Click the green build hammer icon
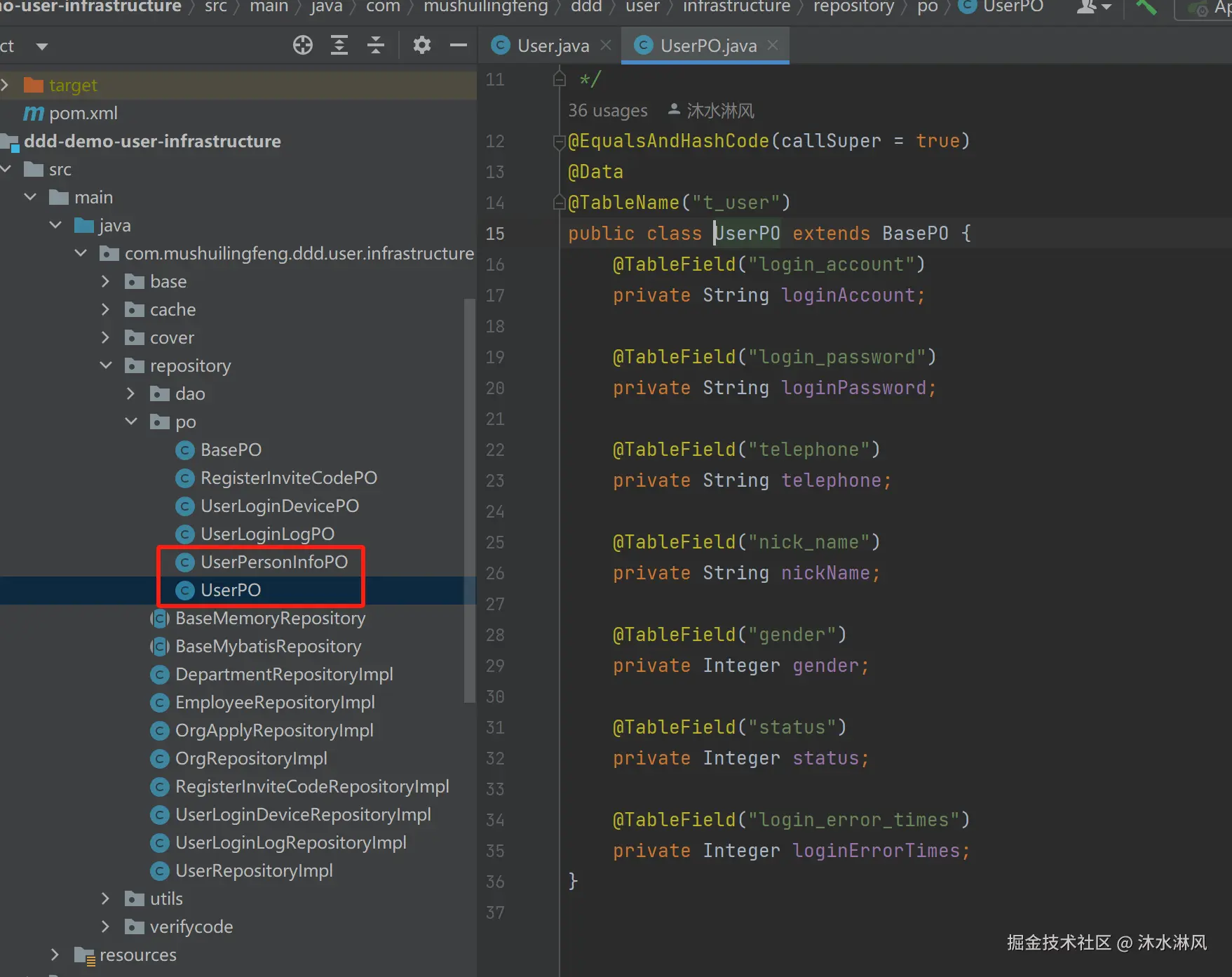1232x977 pixels. [1146, 7]
